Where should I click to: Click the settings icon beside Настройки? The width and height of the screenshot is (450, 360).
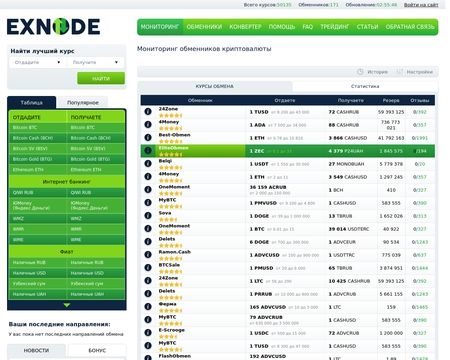[x=400, y=72]
